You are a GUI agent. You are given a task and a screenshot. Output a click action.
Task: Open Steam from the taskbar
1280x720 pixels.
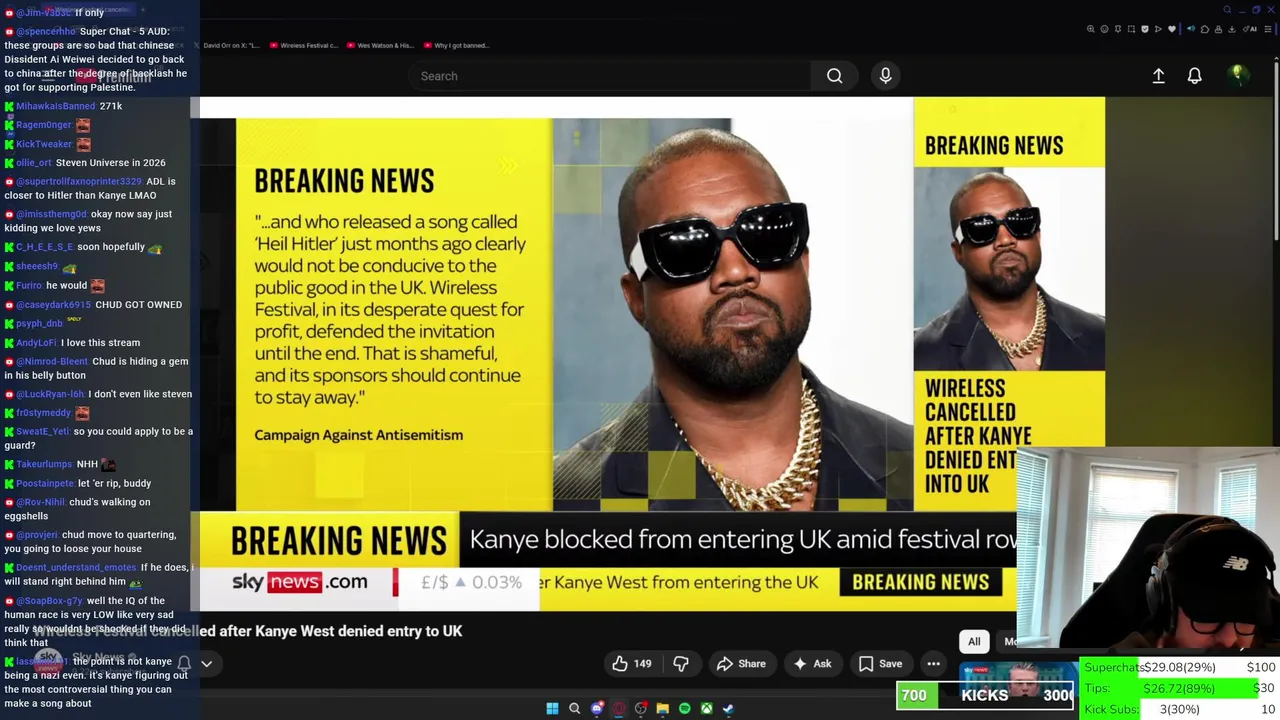[728, 708]
